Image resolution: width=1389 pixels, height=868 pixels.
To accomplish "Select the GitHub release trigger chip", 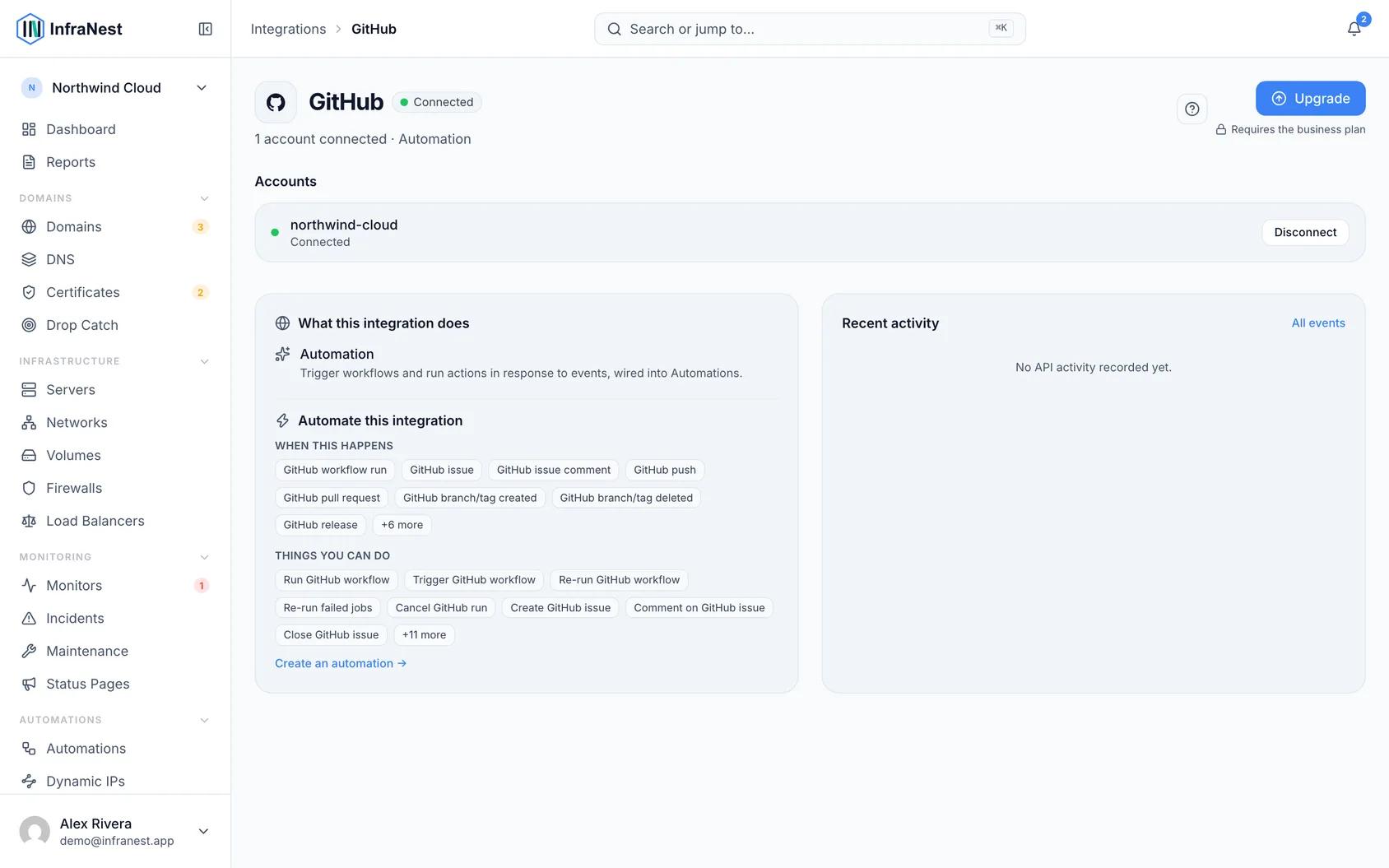I will tap(321, 525).
